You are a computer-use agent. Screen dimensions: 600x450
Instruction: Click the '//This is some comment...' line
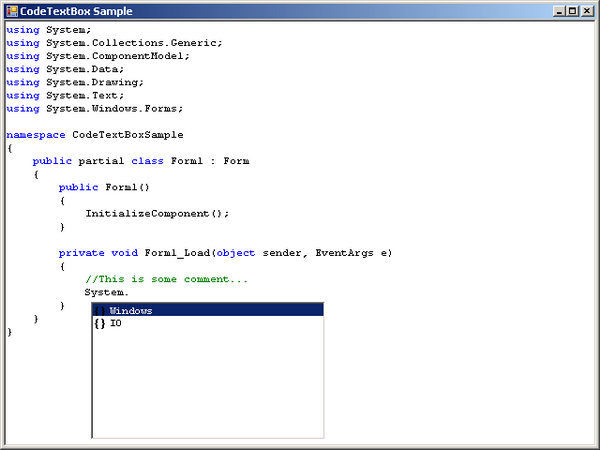pyautogui.click(x=166, y=279)
